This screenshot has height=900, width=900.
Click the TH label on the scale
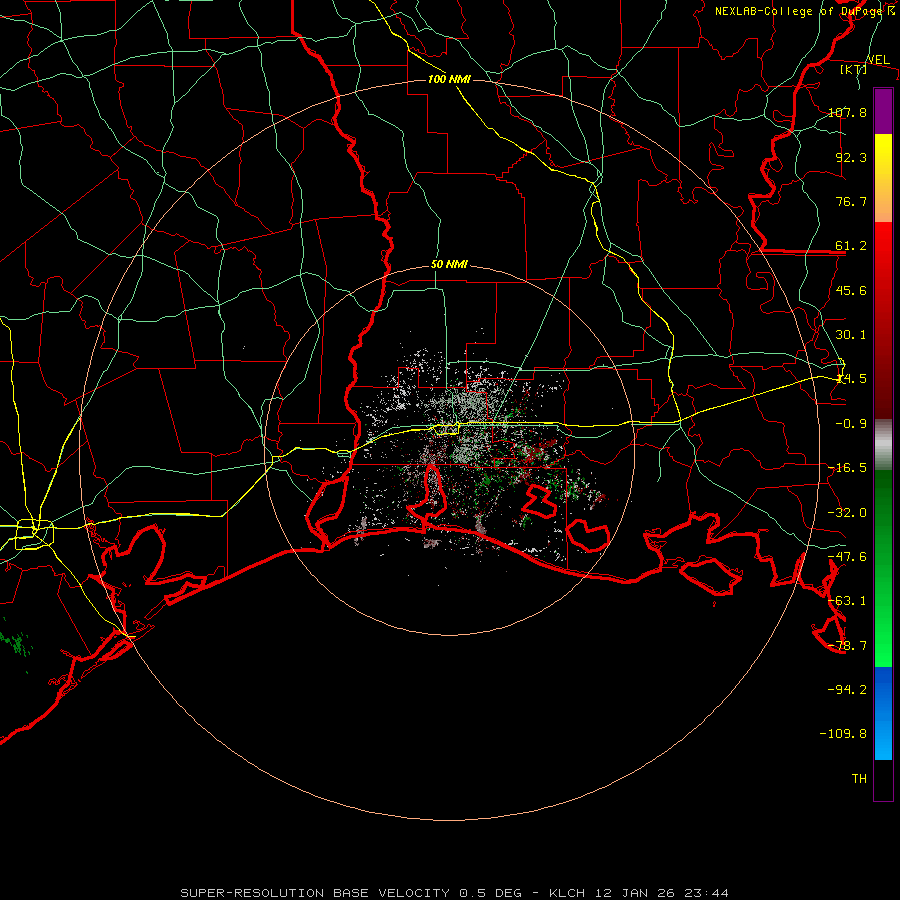[x=859, y=779]
